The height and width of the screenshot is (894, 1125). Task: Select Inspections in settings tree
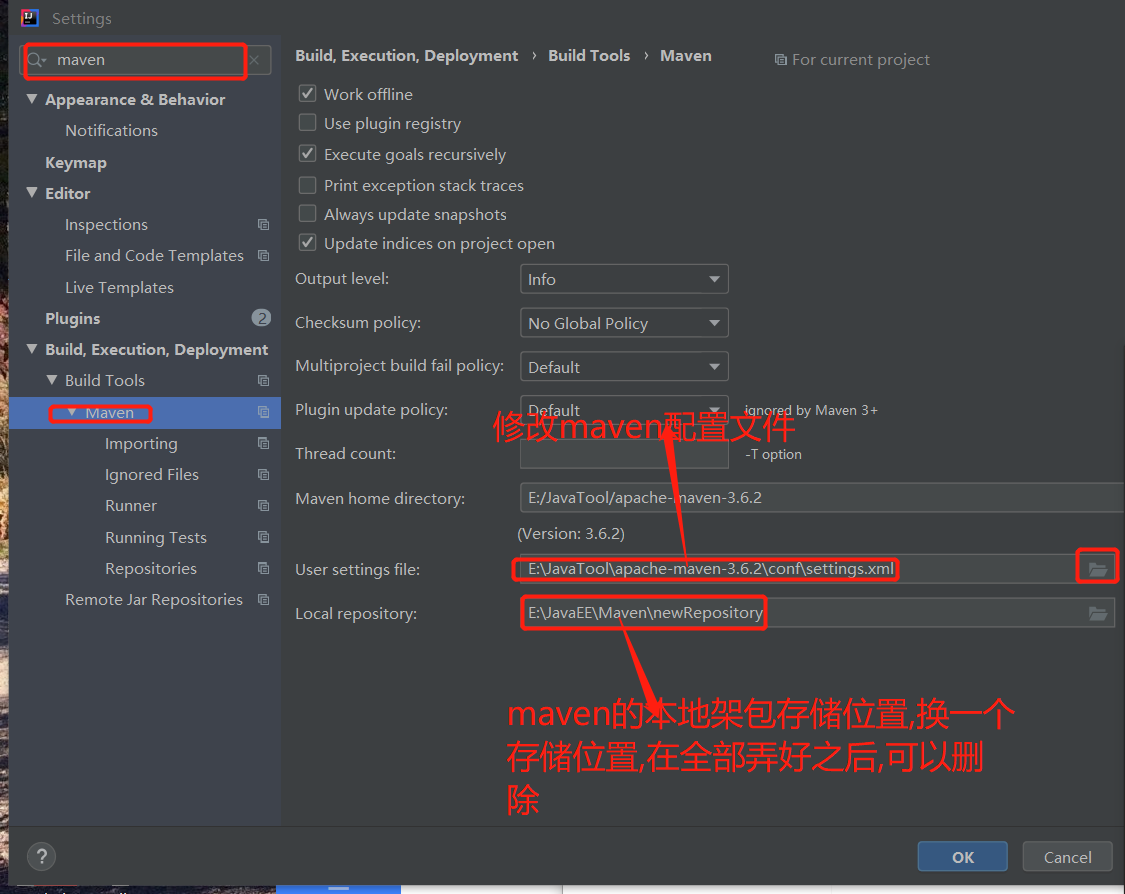pos(106,225)
